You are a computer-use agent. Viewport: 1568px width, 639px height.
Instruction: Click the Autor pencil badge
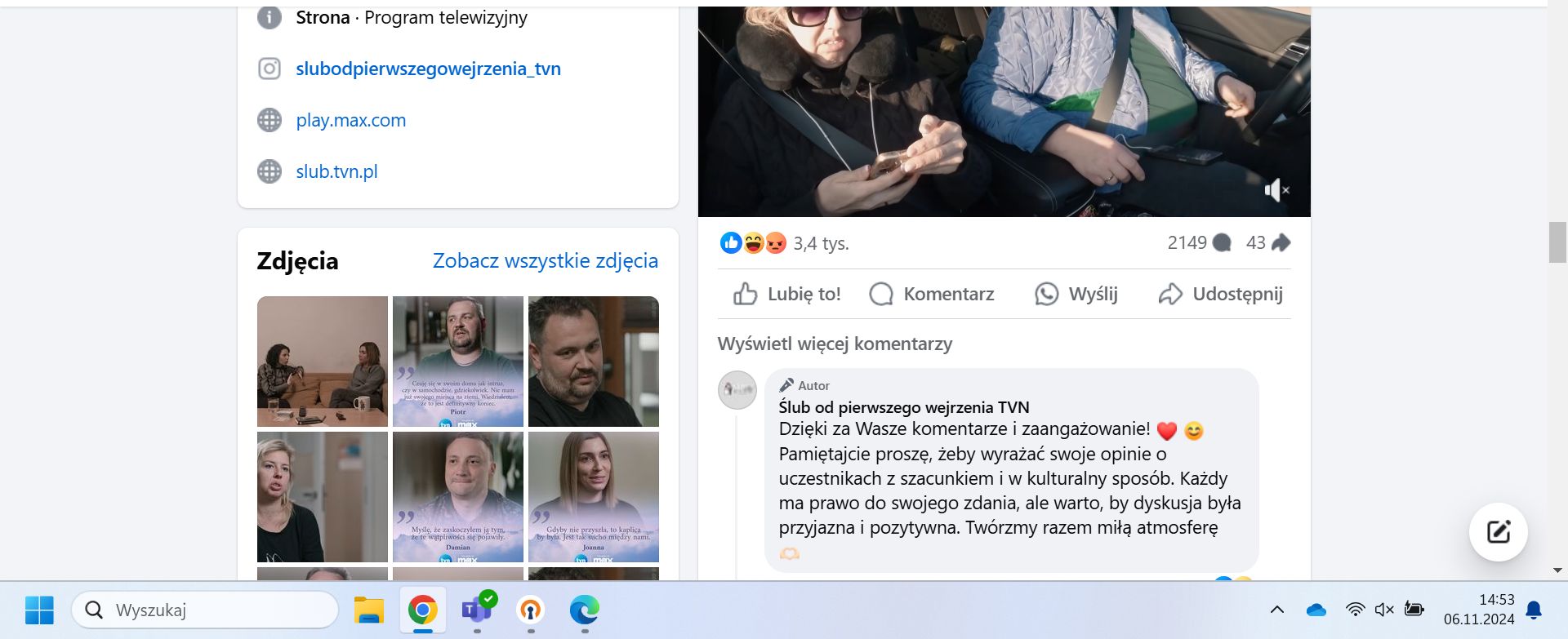click(x=804, y=385)
